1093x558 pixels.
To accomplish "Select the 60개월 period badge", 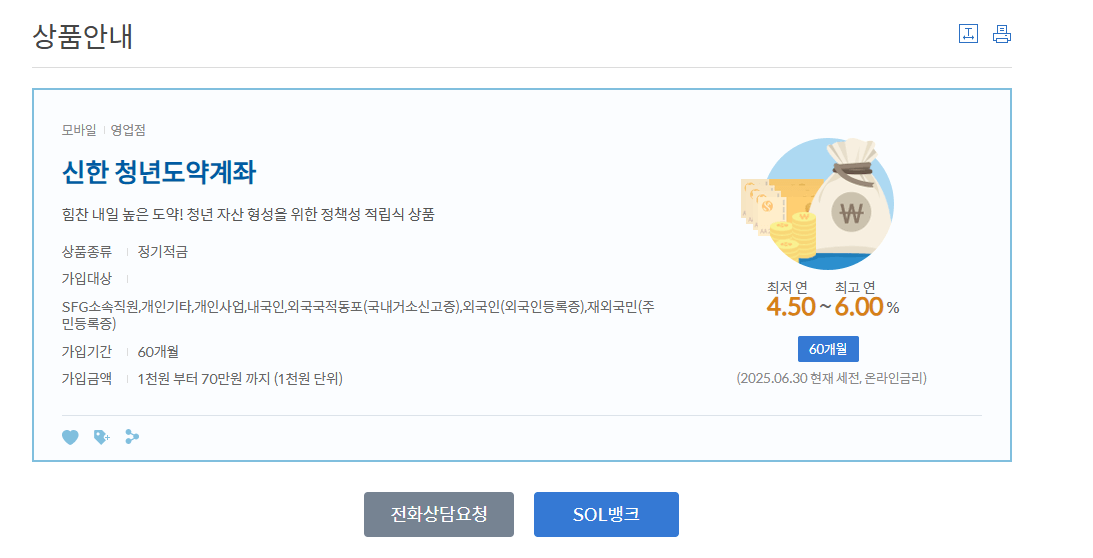I will [828, 349].
